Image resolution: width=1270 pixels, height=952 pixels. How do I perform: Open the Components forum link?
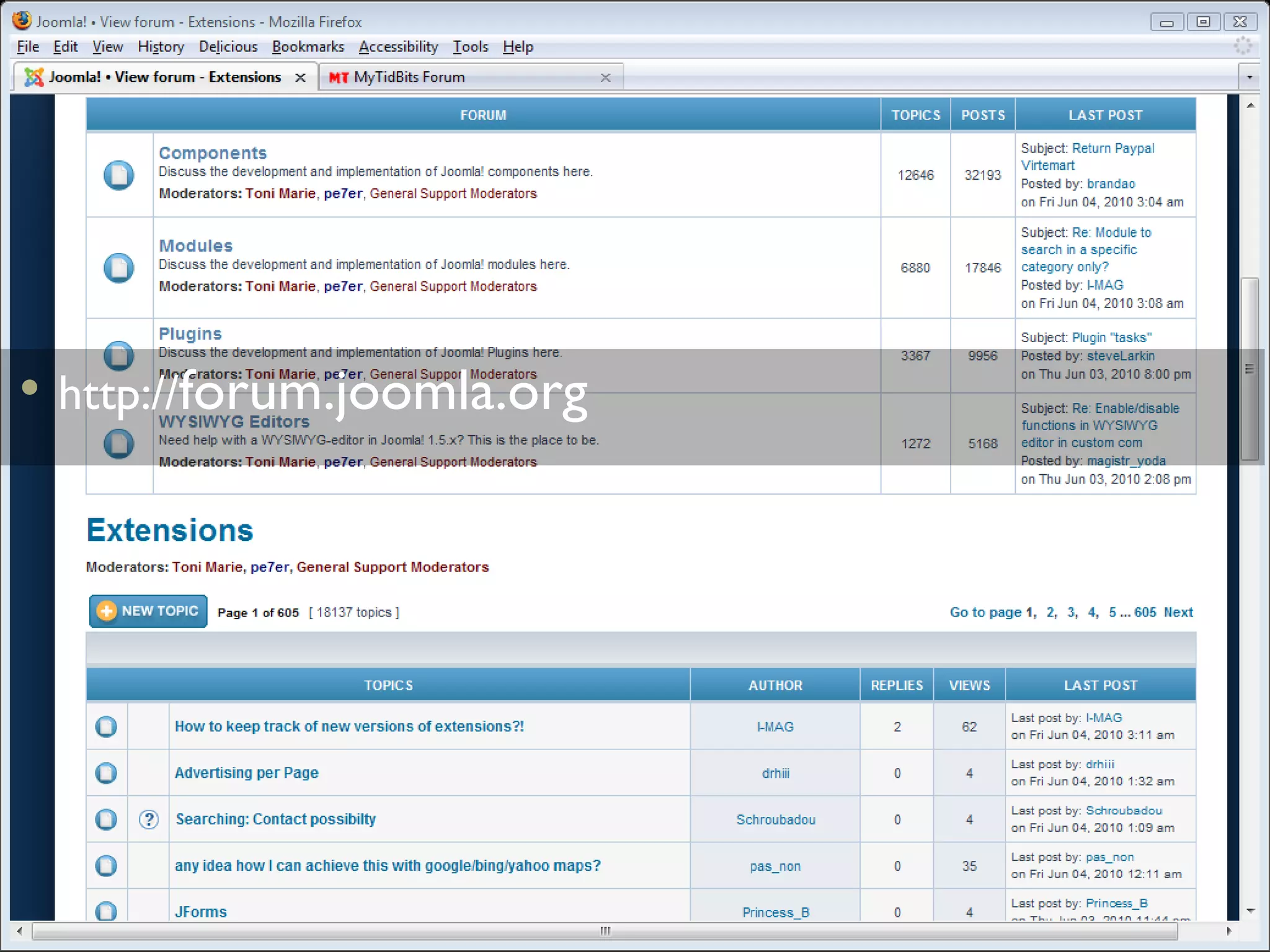[x=213, y=153]
